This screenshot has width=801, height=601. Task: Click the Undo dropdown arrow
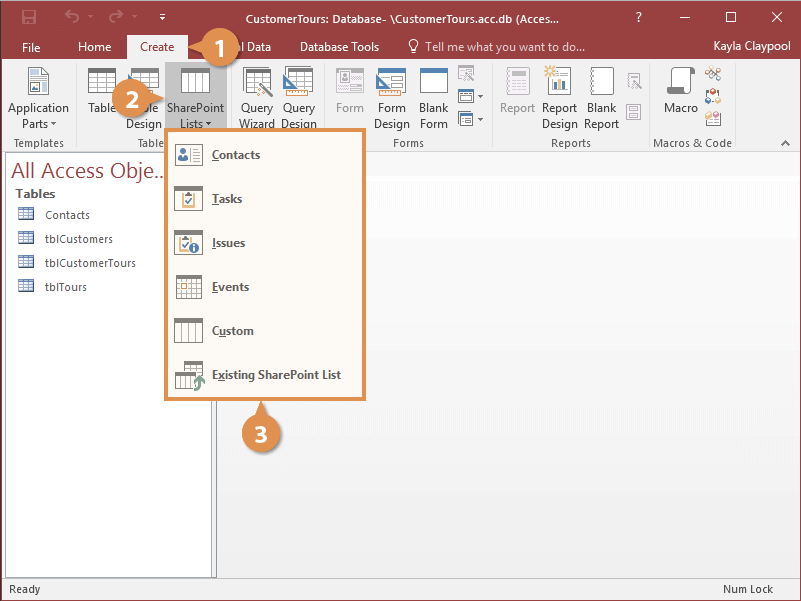coord(90,17)
